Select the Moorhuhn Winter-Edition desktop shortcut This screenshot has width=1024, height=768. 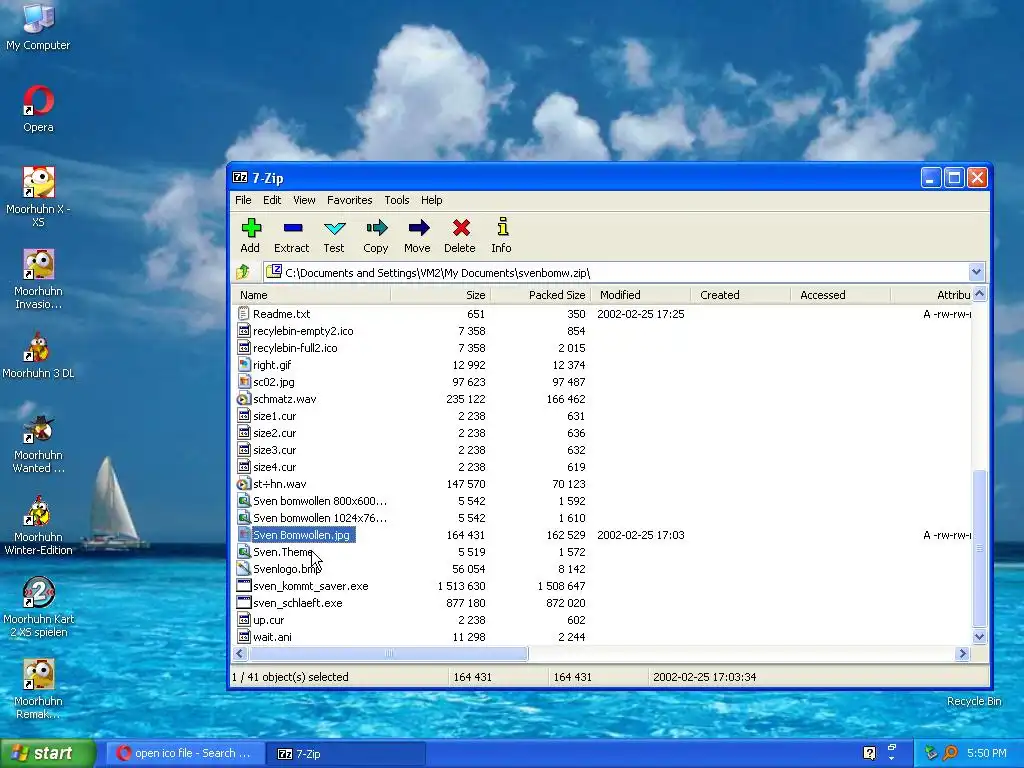tap(38, 525)
